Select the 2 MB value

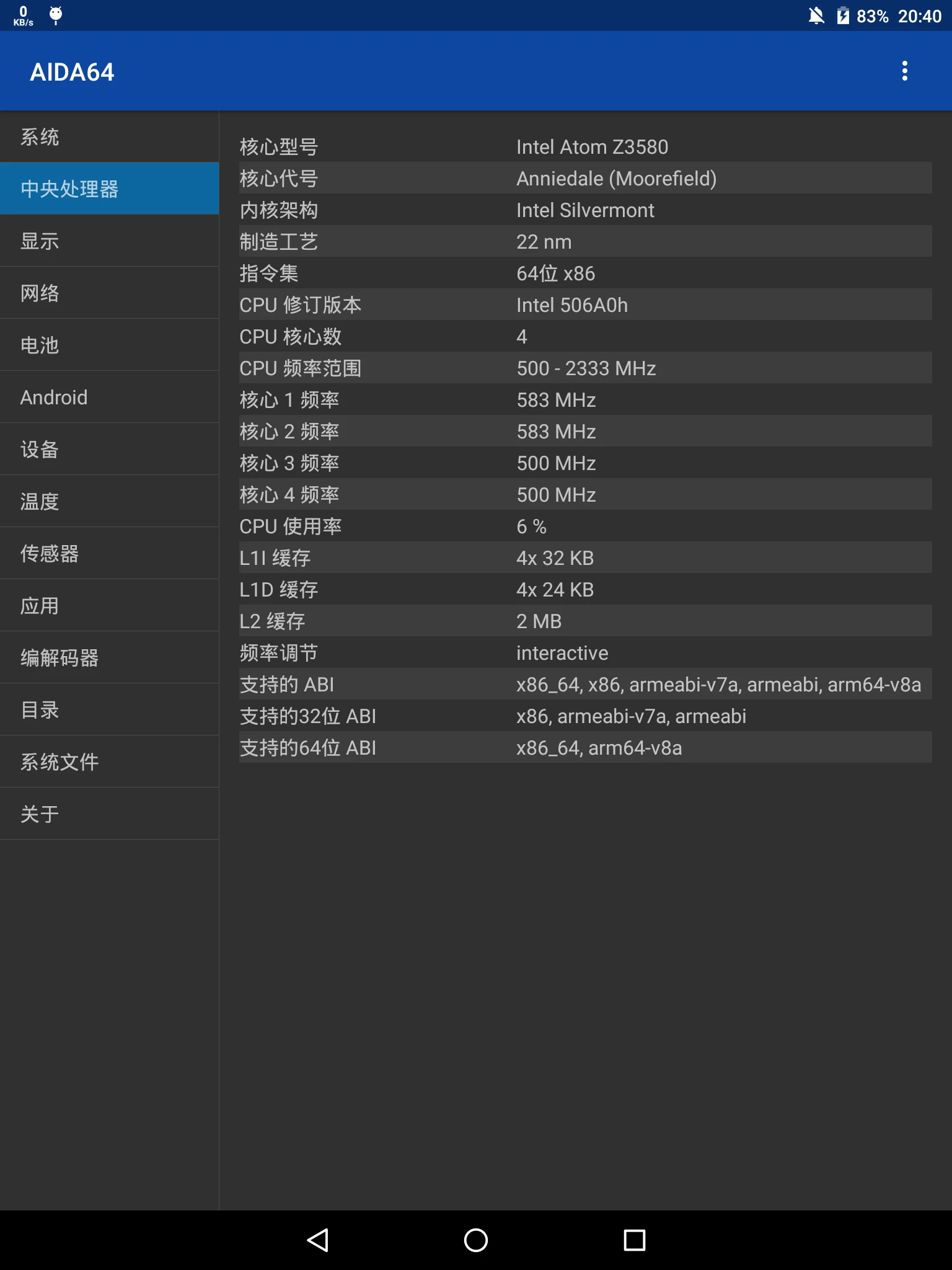coord(539,621)
